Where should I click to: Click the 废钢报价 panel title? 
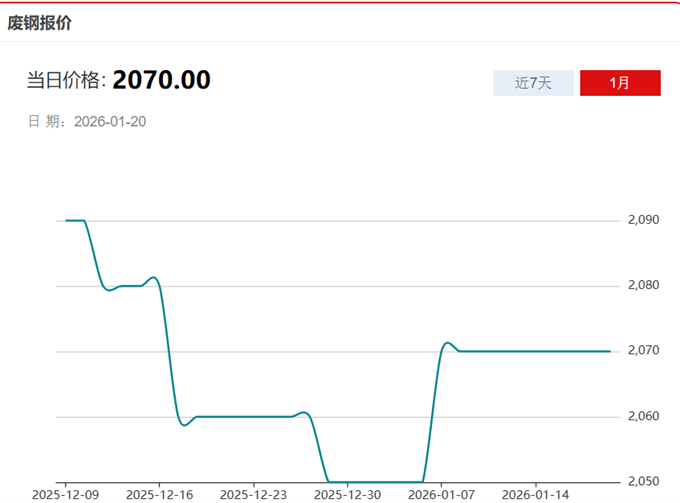pos(40,22)
